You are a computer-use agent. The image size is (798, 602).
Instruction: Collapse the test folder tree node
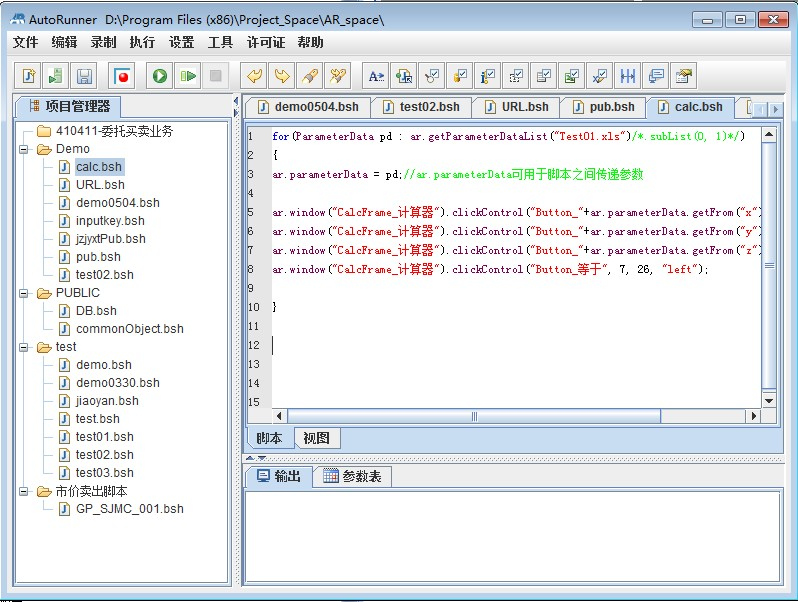point(24,347)
